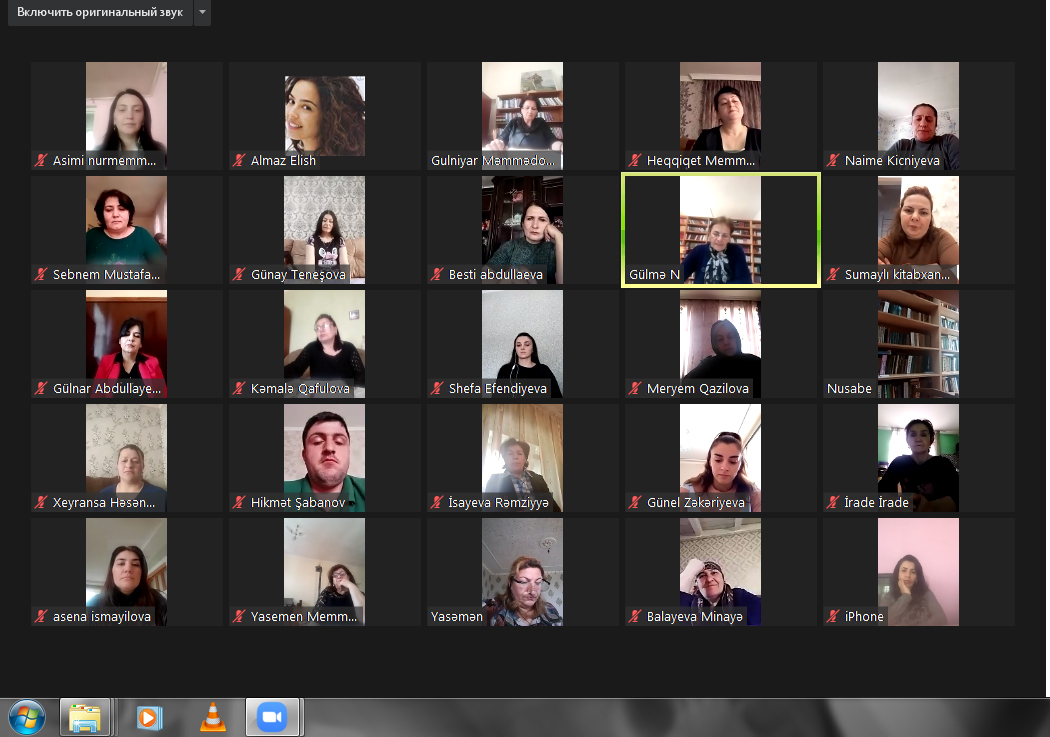This screenshot has height=737, width=1050.
Task: Click muted mic icon of Meryem Qazilova
Action: 635,388
